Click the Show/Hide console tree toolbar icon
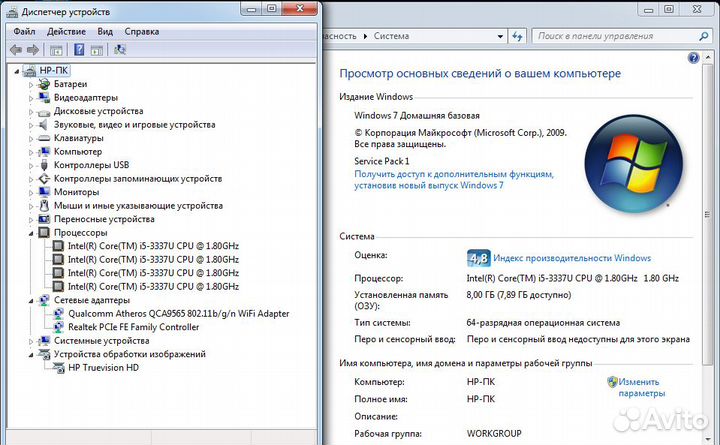Screen dimensions: 720x445 coord(56,50)
